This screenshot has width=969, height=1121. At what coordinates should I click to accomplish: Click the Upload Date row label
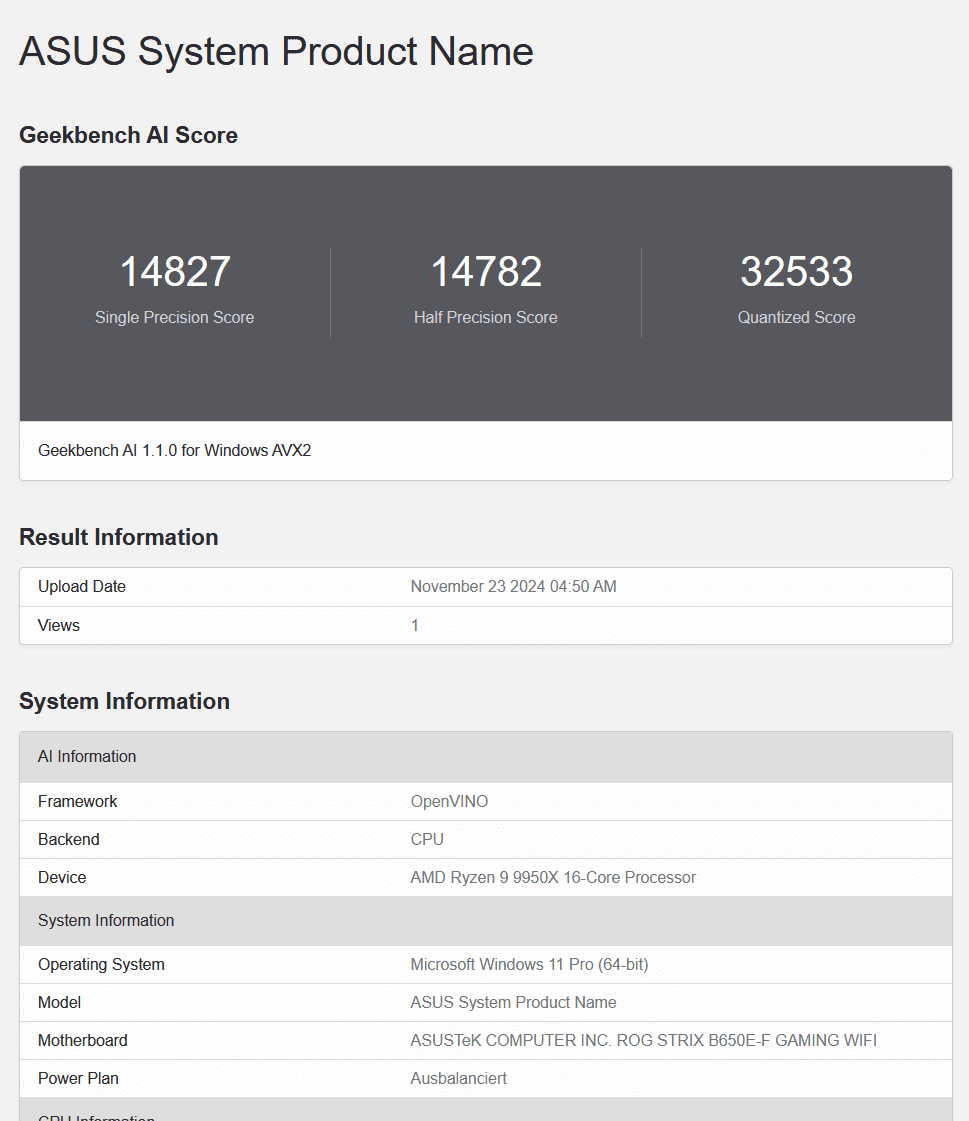82,586
